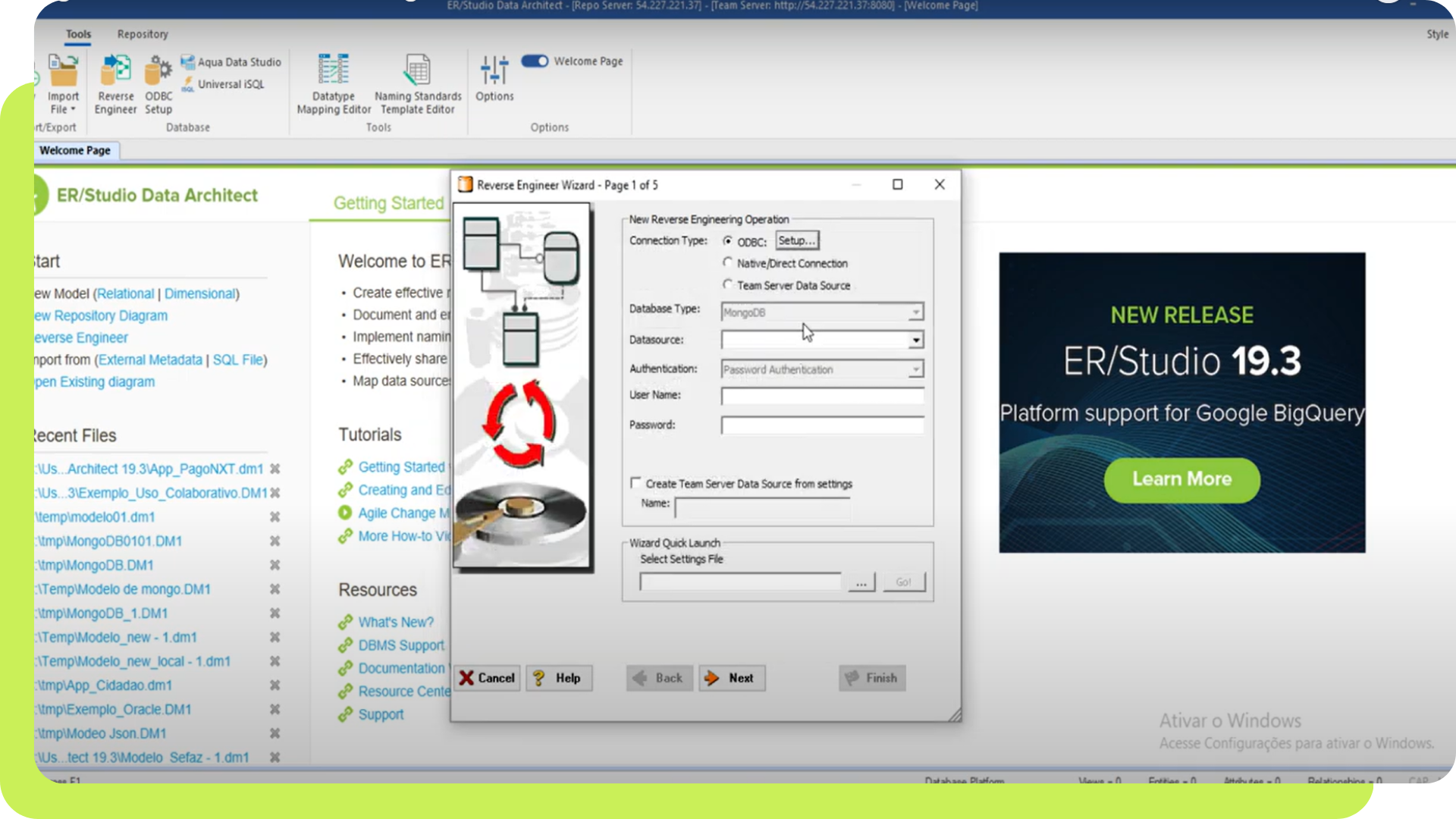Launch Universal ISQL

(223, 84)
